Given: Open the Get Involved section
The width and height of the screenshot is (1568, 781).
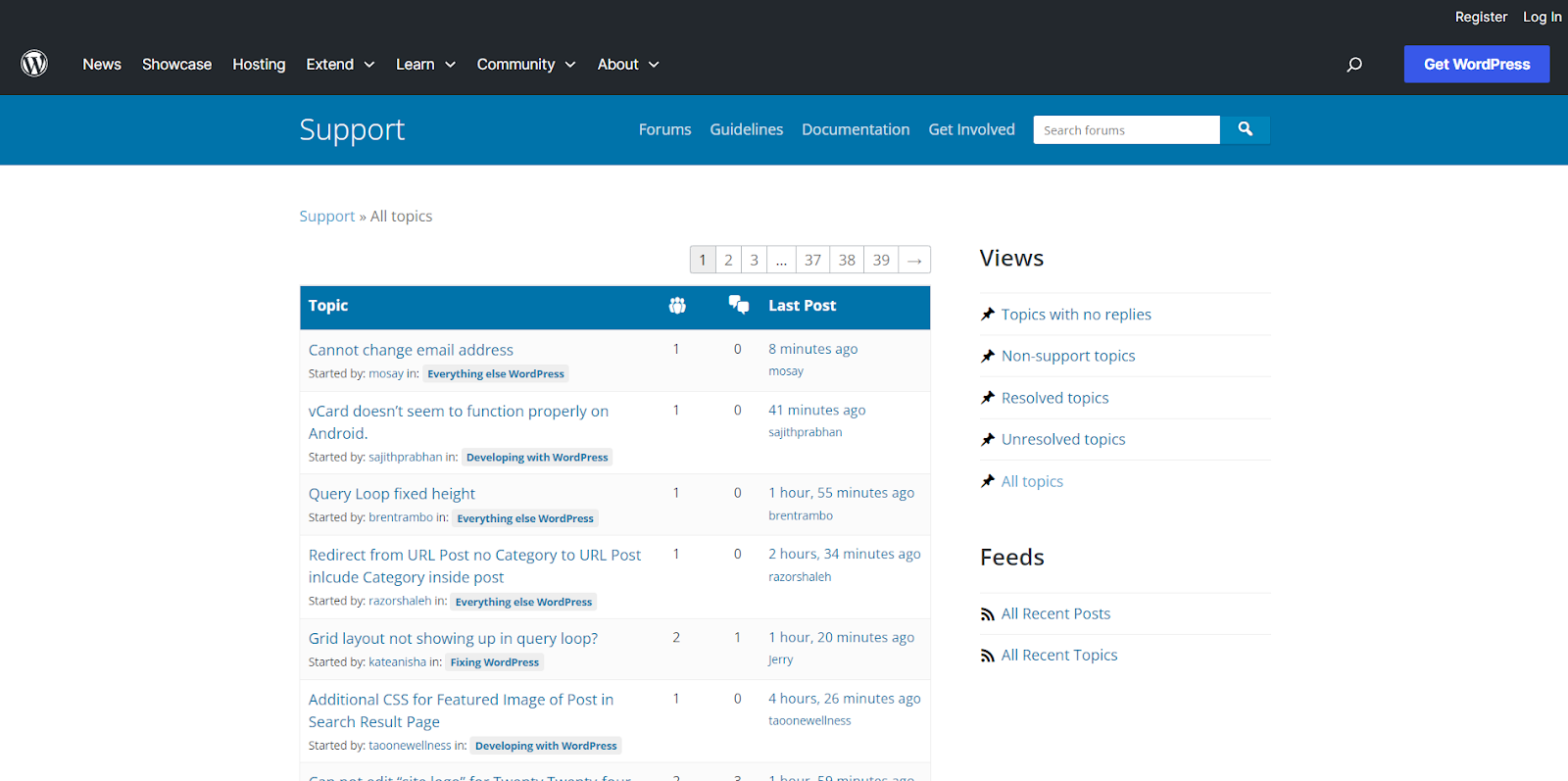Looking at the screenshot, I should point(972,129).
